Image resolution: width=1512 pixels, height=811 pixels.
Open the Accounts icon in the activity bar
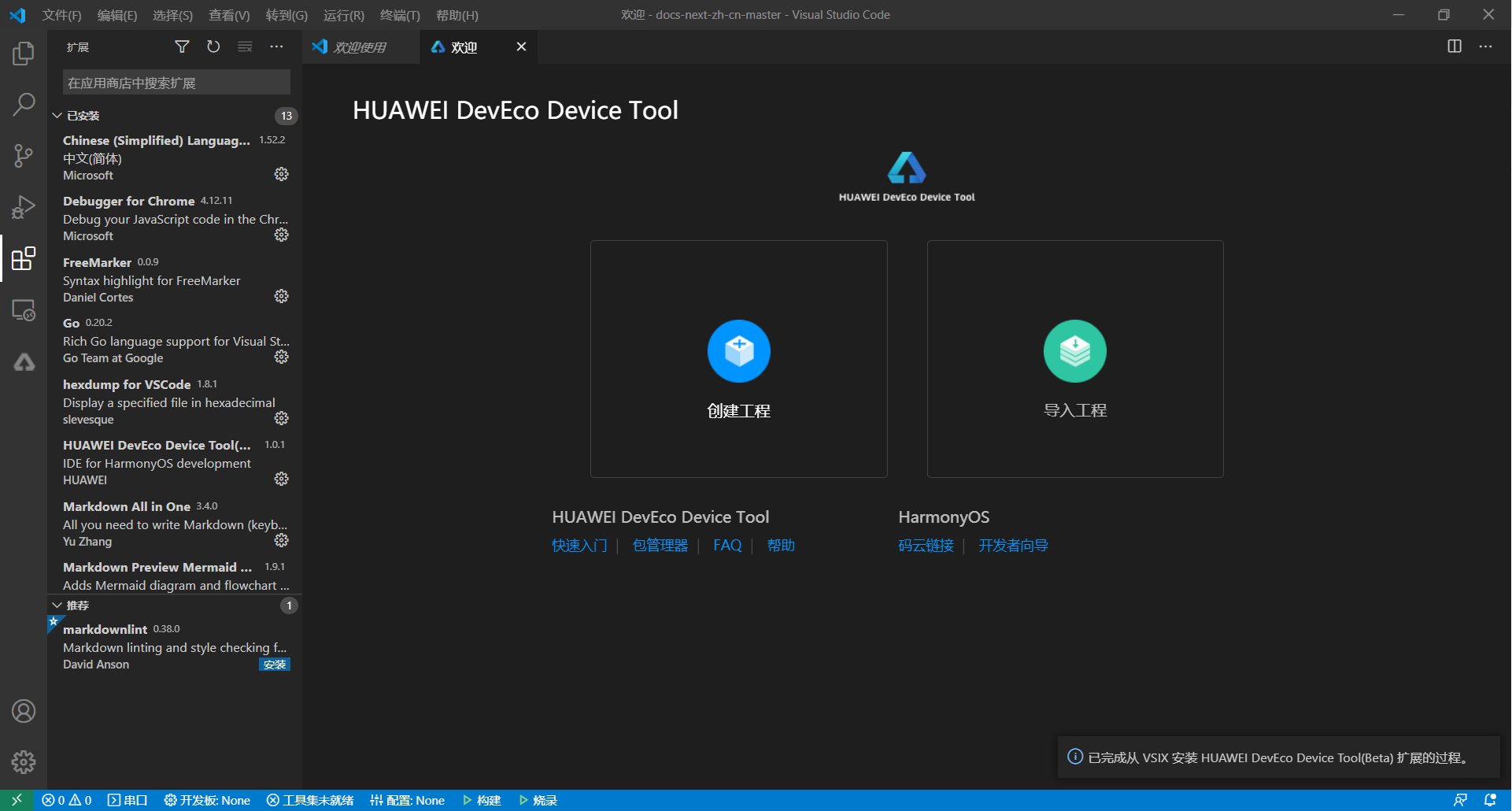click(24, 711)
